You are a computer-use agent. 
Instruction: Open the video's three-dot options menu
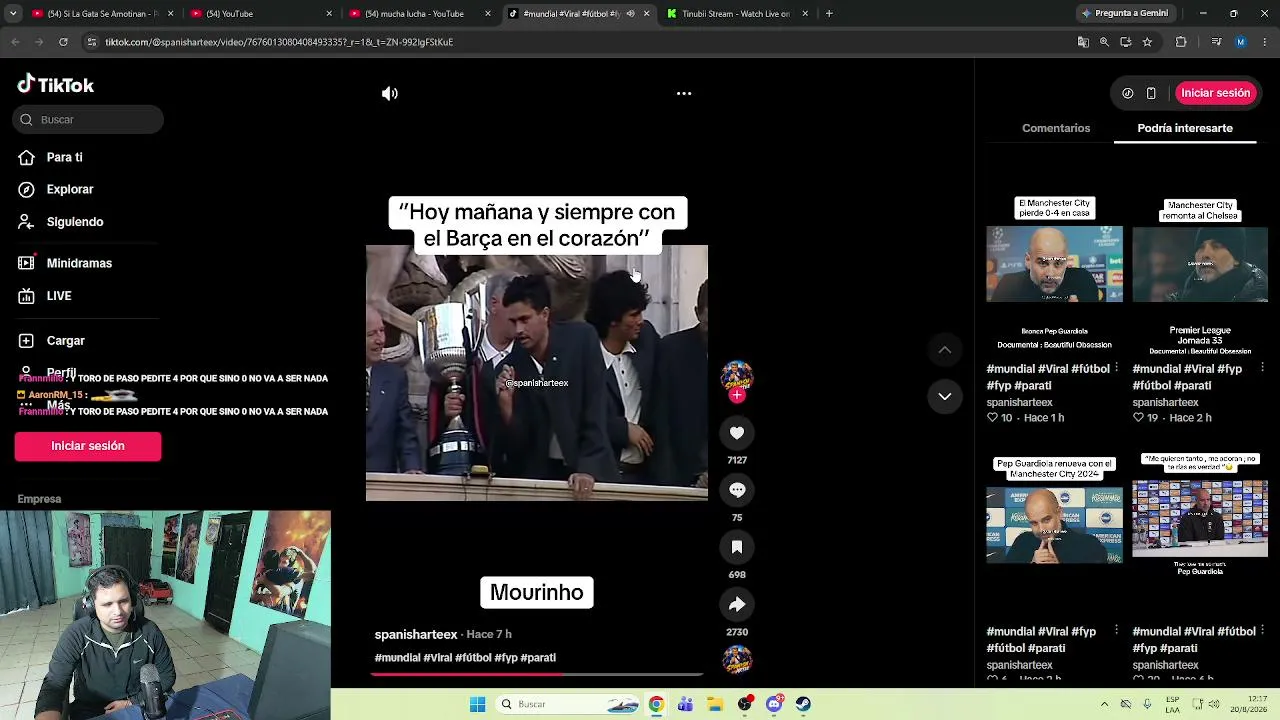[684, 93]
